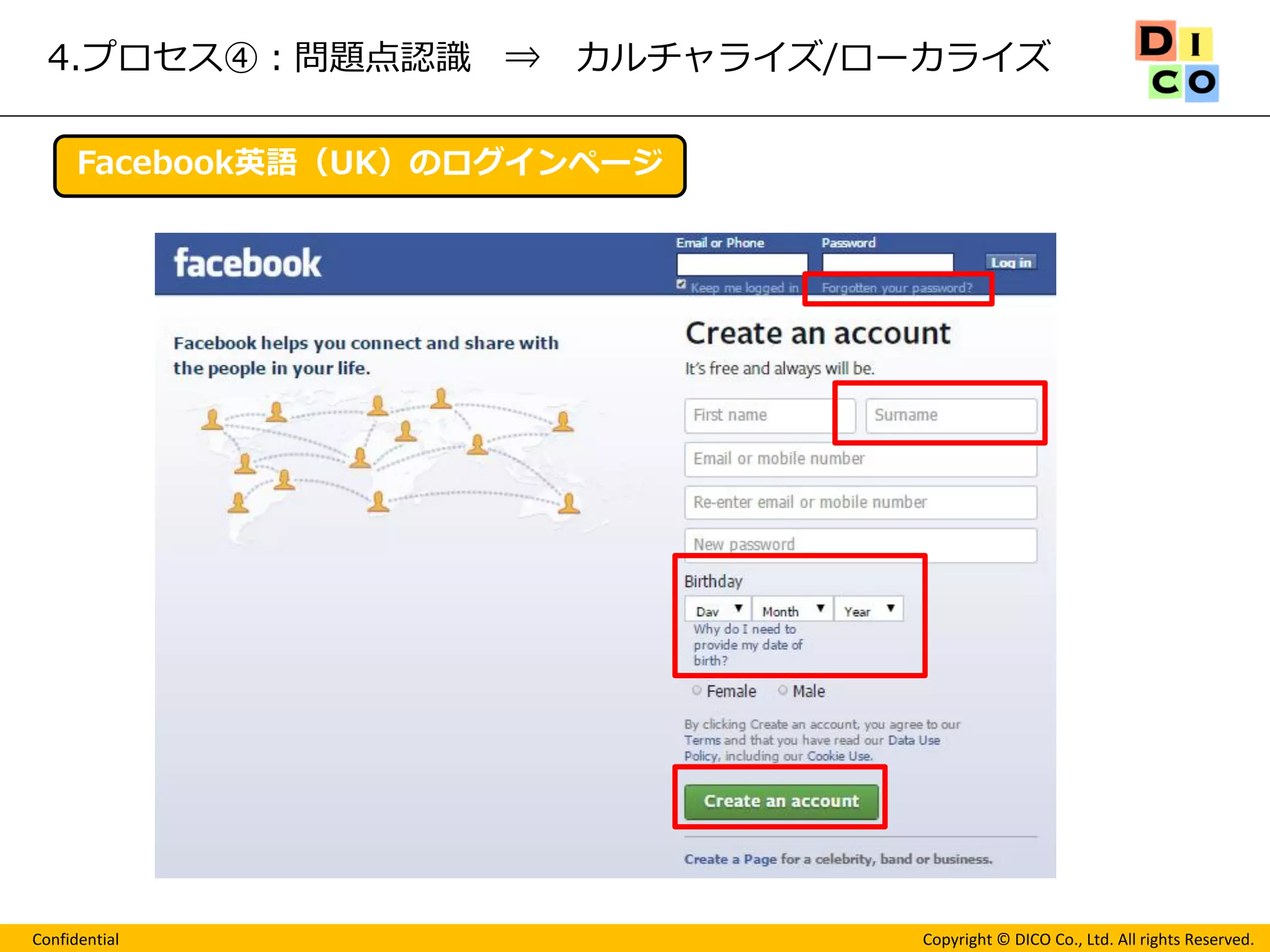Open the Cookie Use link

point(839,756)
